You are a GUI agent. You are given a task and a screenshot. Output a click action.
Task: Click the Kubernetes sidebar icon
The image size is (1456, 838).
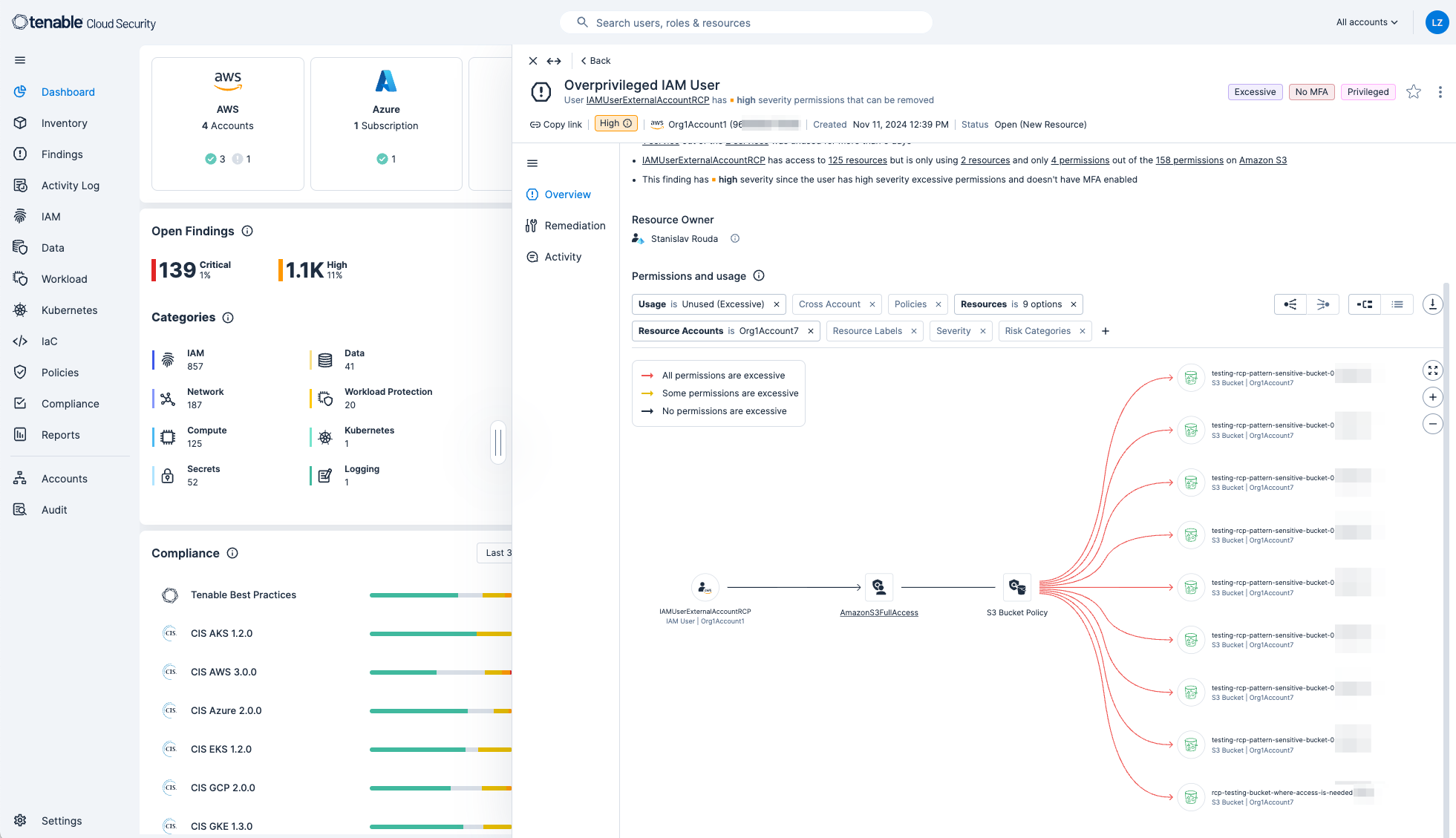point(19,309)
